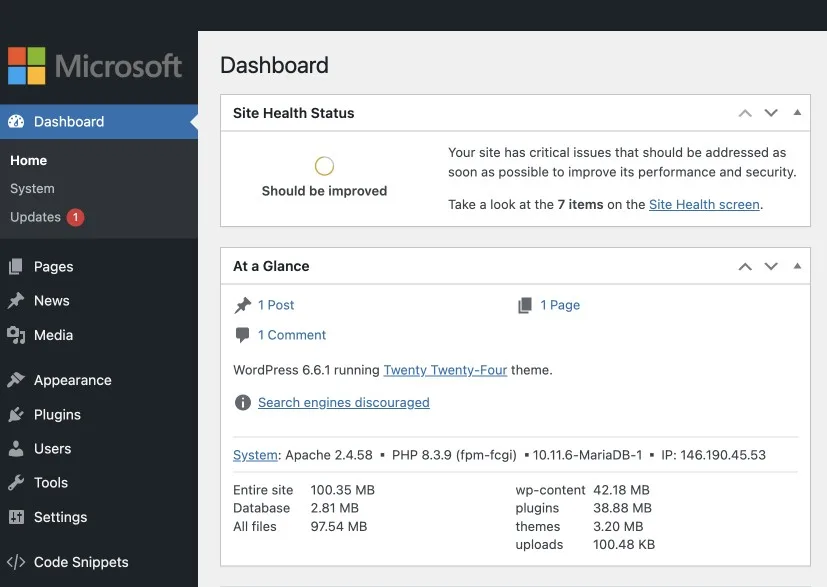Move Site Health Status panel down
This screenshot has width=827, height=587.
tap(771, 113)
